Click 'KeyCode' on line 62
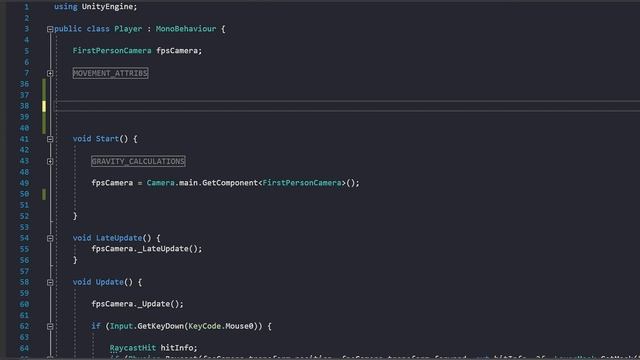This screenshot has width=640, height=360. tap(204, 327)
